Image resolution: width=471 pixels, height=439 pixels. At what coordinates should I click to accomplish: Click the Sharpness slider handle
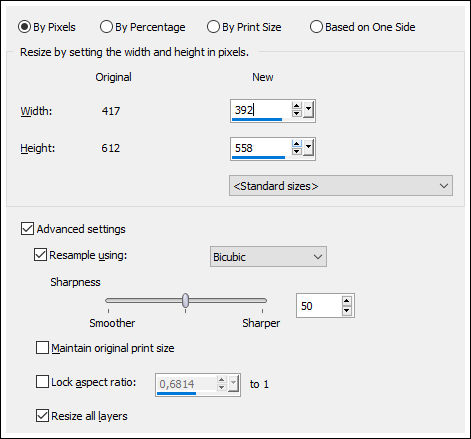(186, 300)
